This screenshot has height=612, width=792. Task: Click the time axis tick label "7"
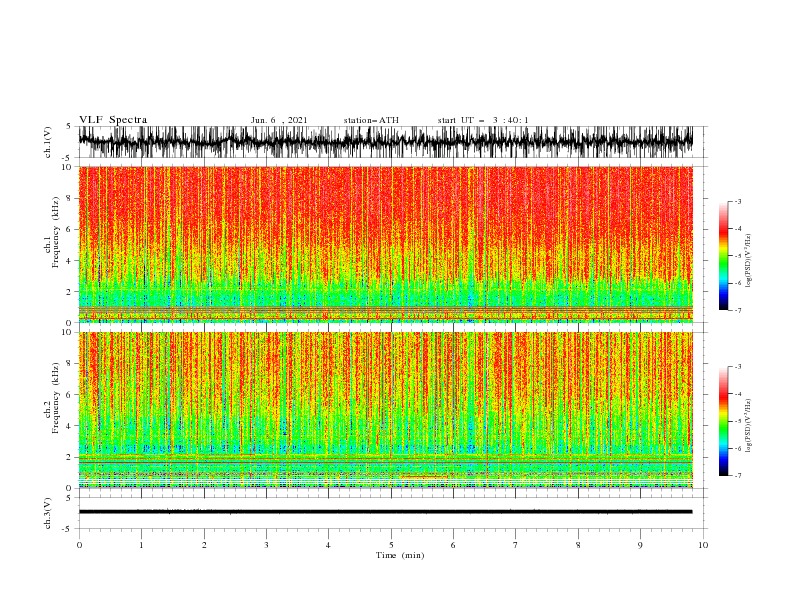pyautogui.click(x=516, y=545)
